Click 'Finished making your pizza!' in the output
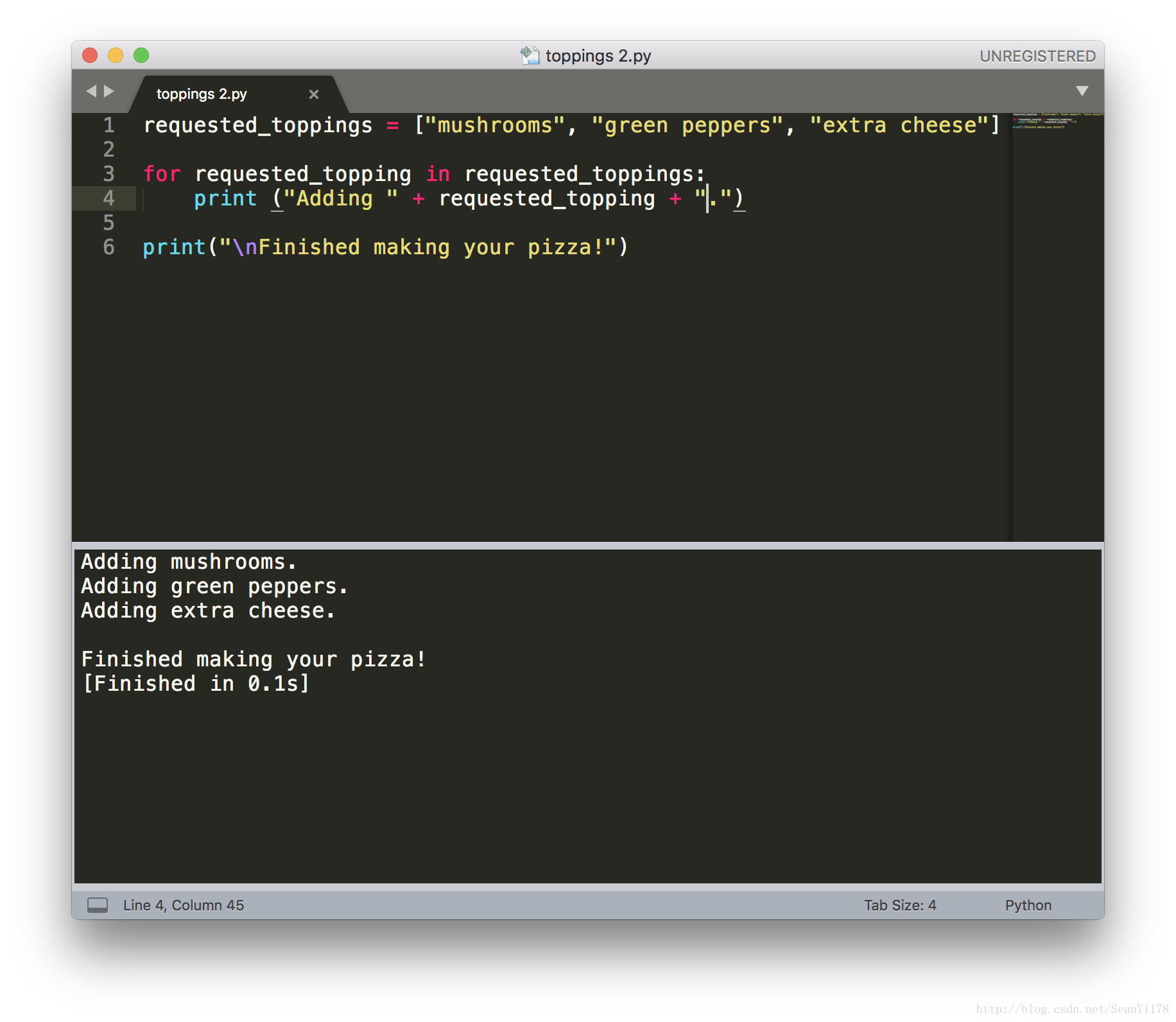The image size is (1176, 1022). (x=254, y=659)
